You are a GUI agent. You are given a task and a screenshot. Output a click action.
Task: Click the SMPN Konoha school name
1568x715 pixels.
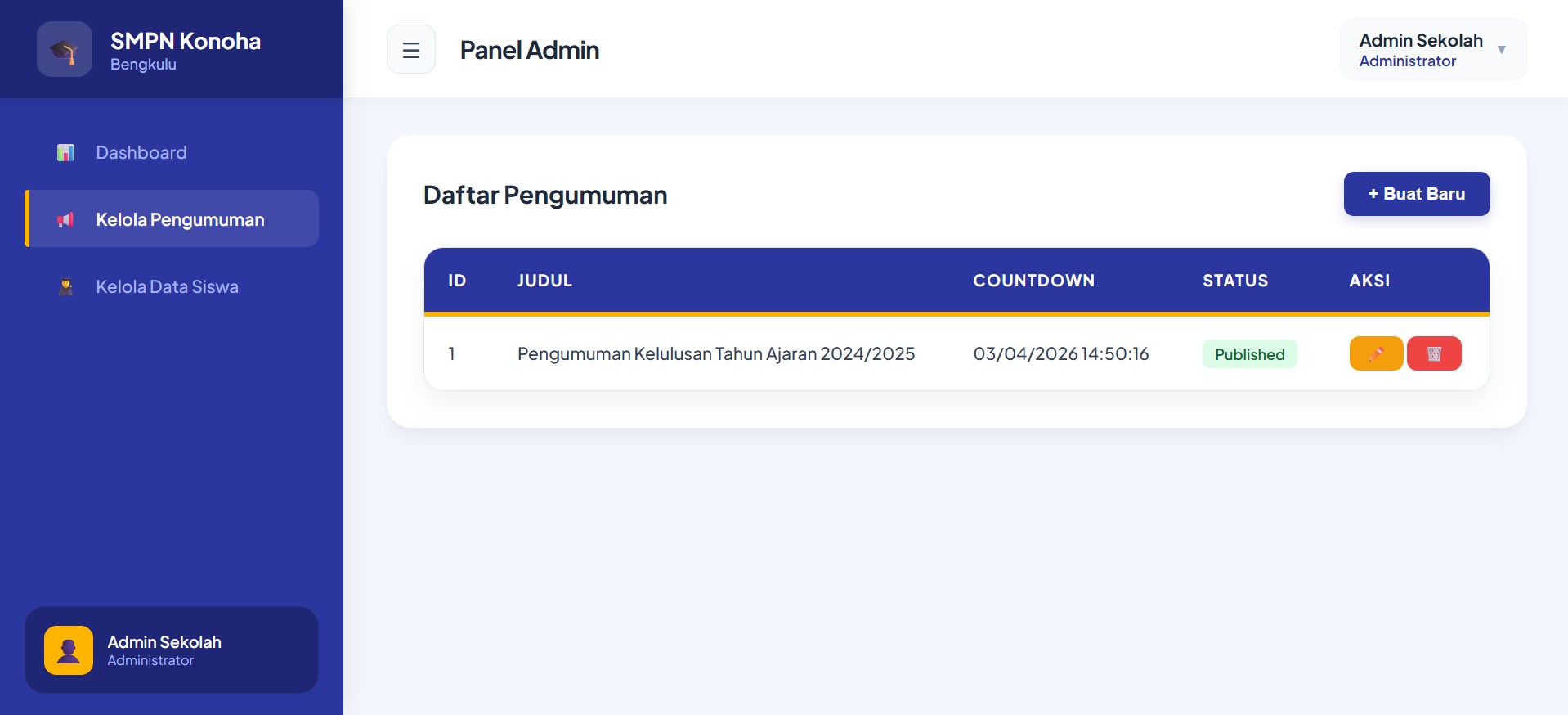pos(186,42)
